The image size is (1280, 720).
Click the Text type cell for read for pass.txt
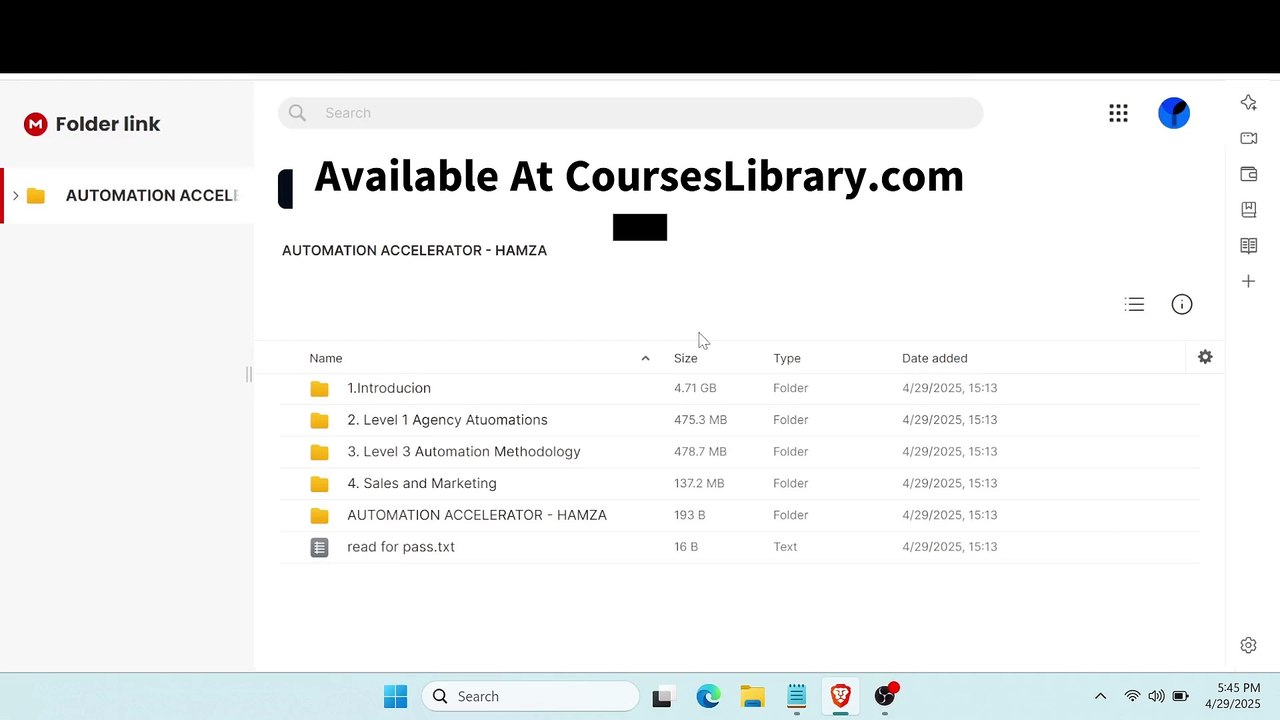click(785, 547)
